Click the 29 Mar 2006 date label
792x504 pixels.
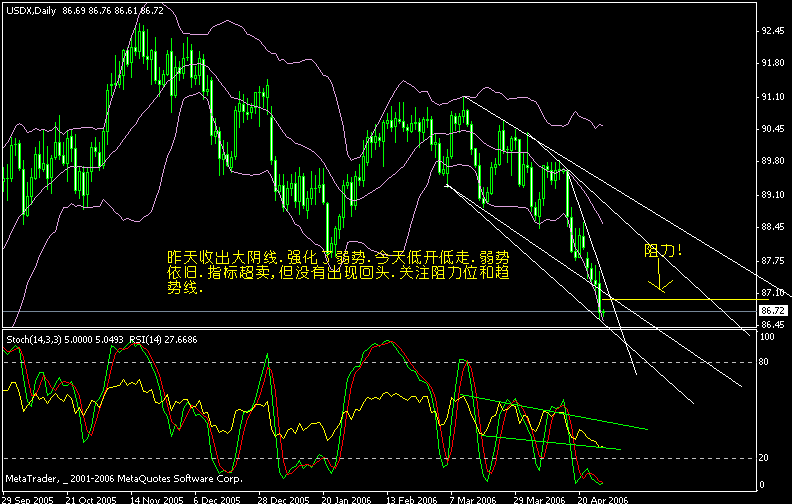[x=539, y=499]
